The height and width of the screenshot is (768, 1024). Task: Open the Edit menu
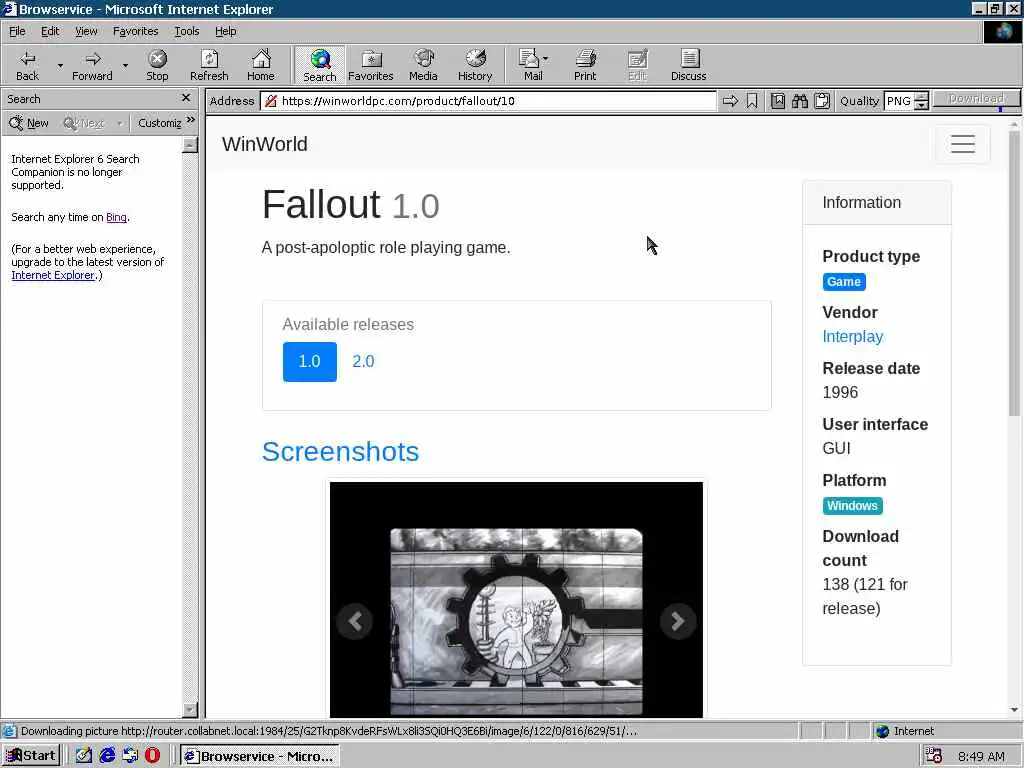coord(50,31)
